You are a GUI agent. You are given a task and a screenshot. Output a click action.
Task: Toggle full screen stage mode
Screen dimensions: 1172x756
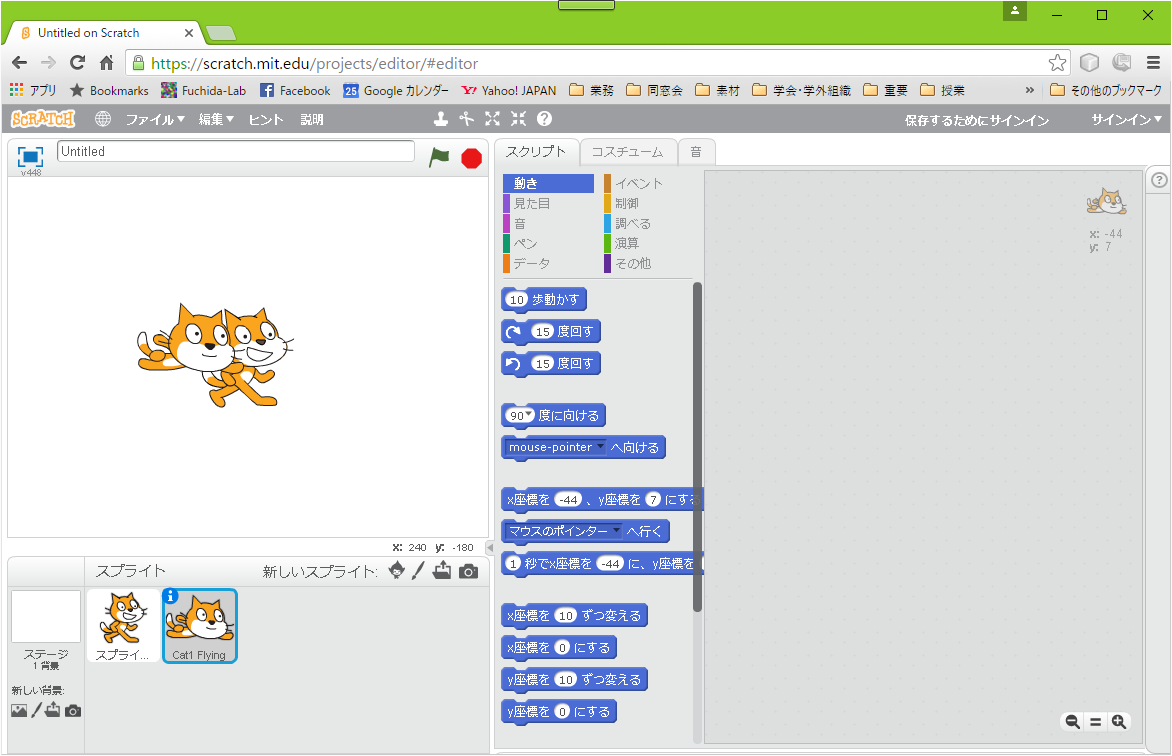30,157
